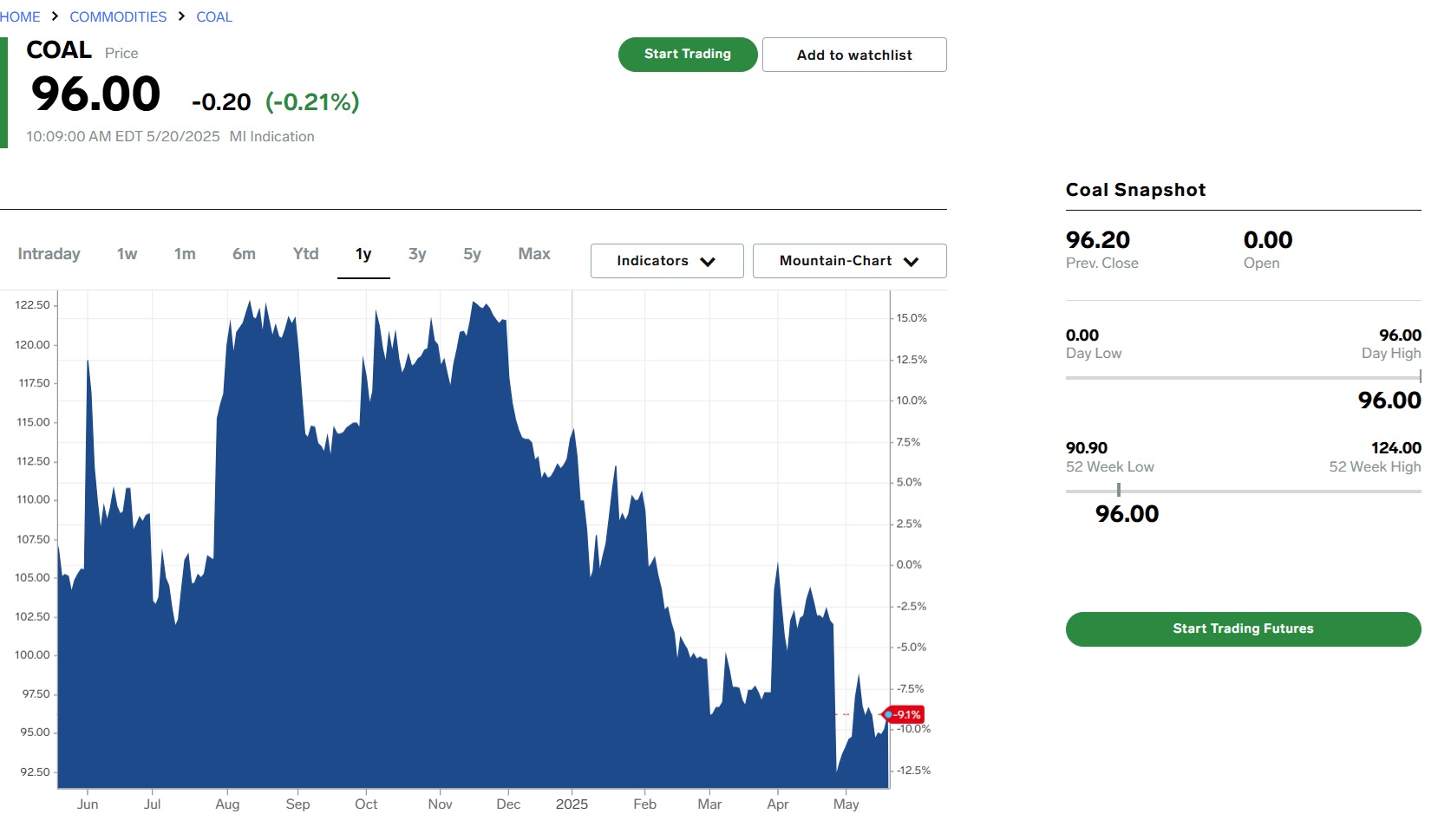Screen dimensions: 1431x840
Task: Choose the 6m chart period
Action: click(x=244, y=254)
